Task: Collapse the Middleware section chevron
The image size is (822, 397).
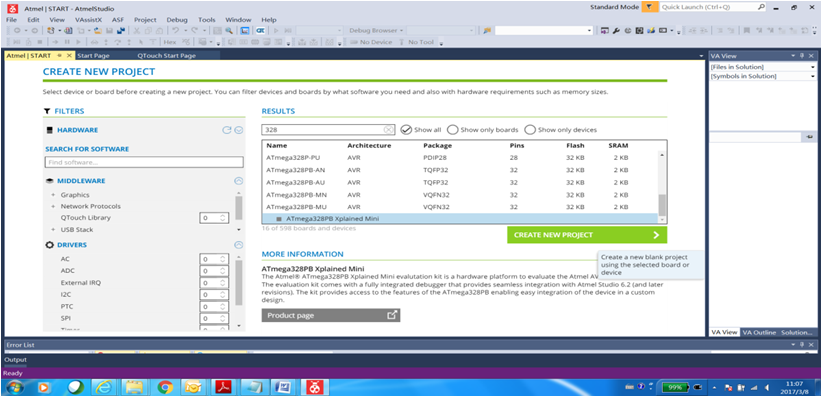Action: pos(239,181)
